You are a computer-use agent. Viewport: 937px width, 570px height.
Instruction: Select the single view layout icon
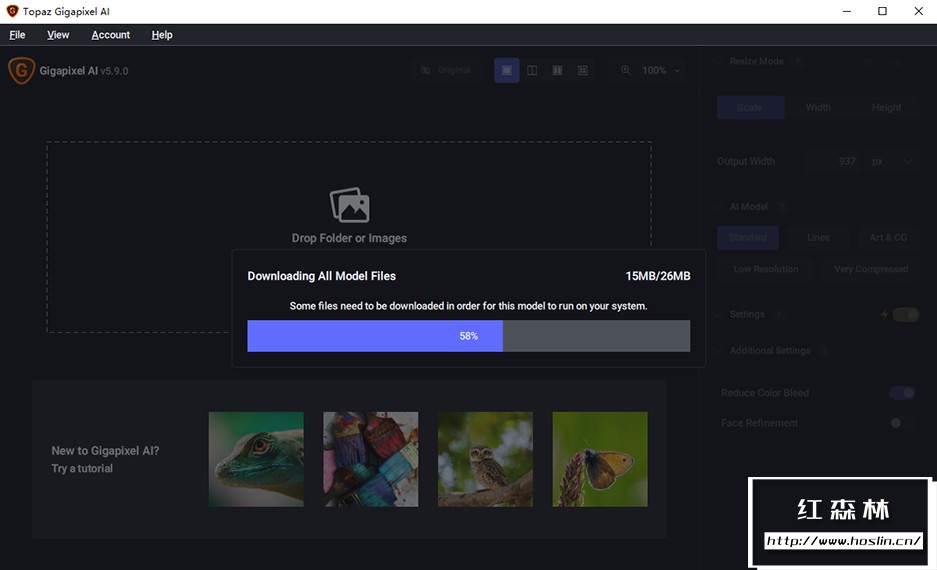click(x=506, y=71)
